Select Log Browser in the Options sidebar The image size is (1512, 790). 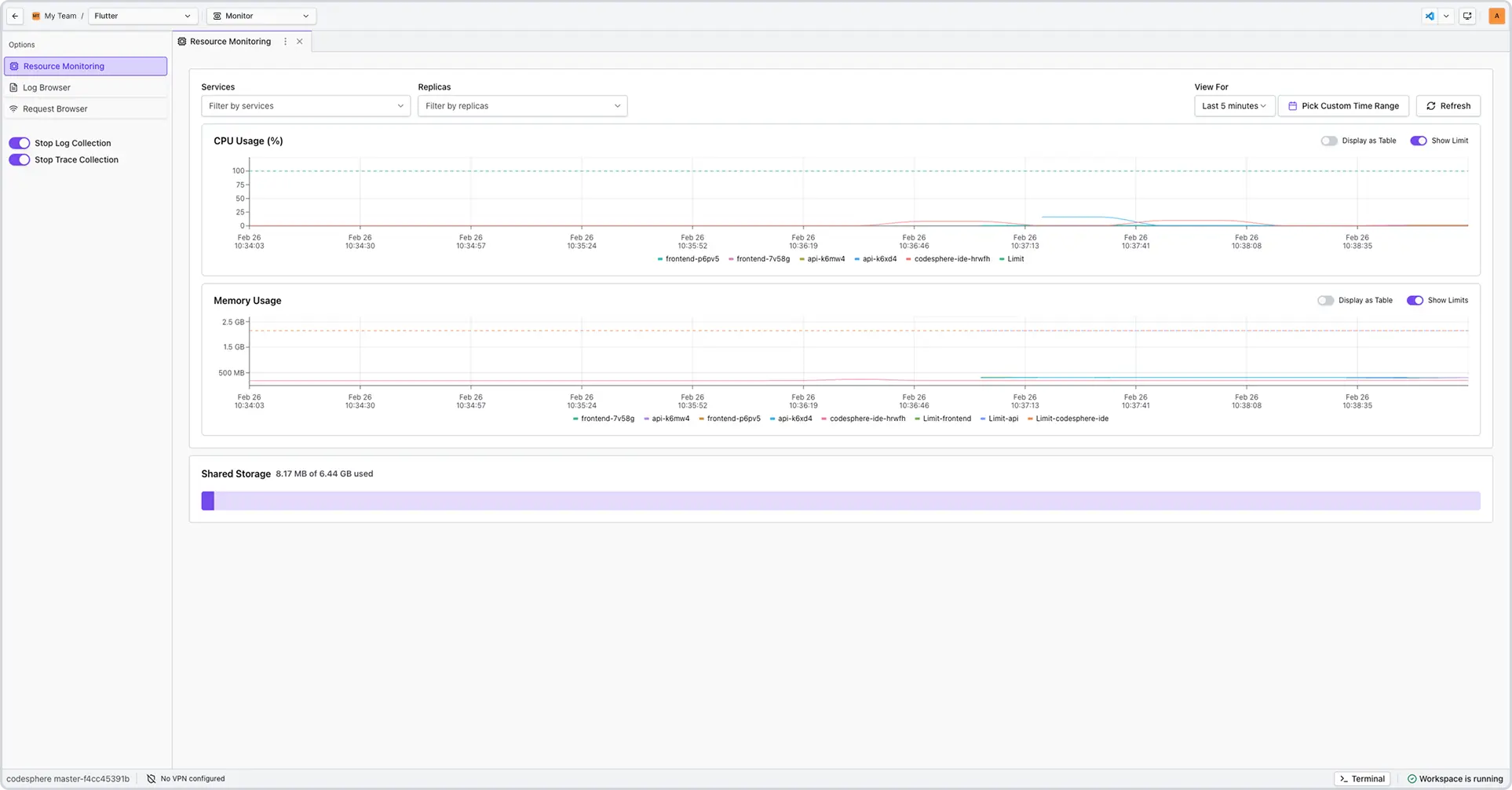[x=46, y=87]
